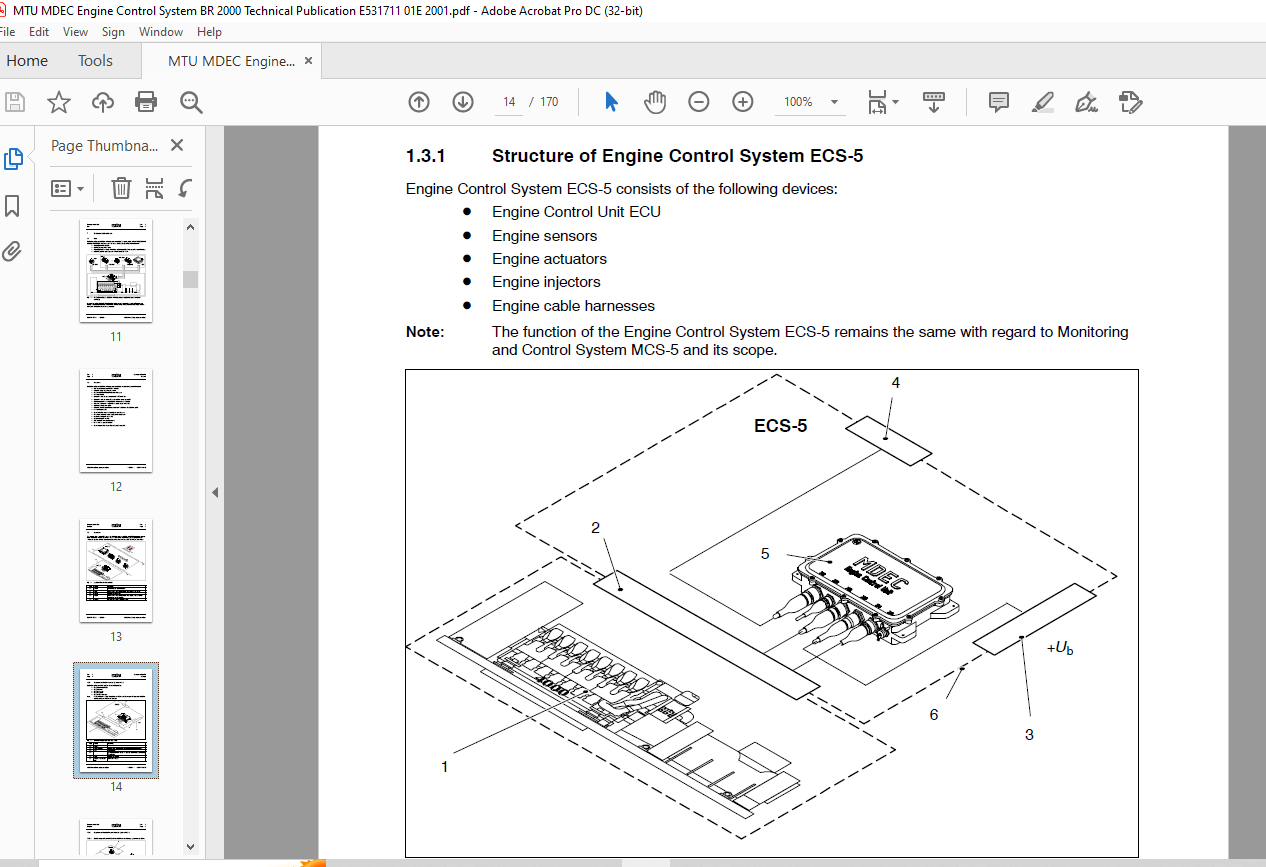
Task: Open the page fit options dropdown arrow
Action: [896, 102]
